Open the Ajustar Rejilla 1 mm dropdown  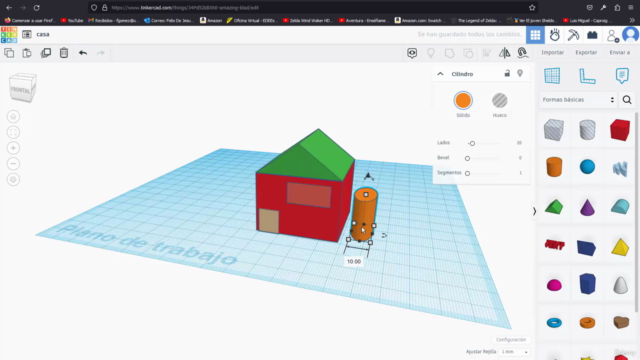click(x=514, y=352)
